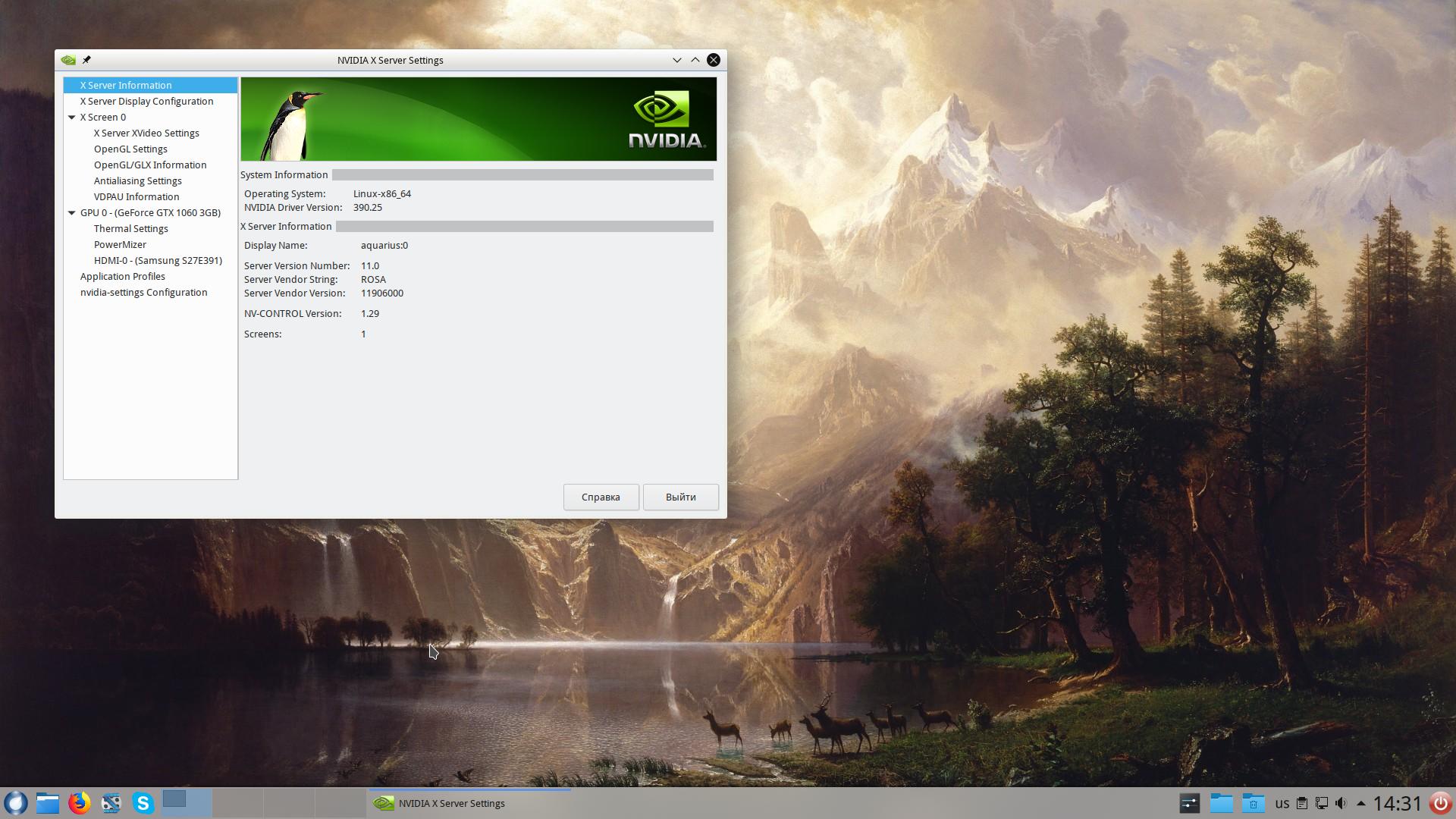
Task: Click the Справка (Help) button
Action: tap(601, 497)
